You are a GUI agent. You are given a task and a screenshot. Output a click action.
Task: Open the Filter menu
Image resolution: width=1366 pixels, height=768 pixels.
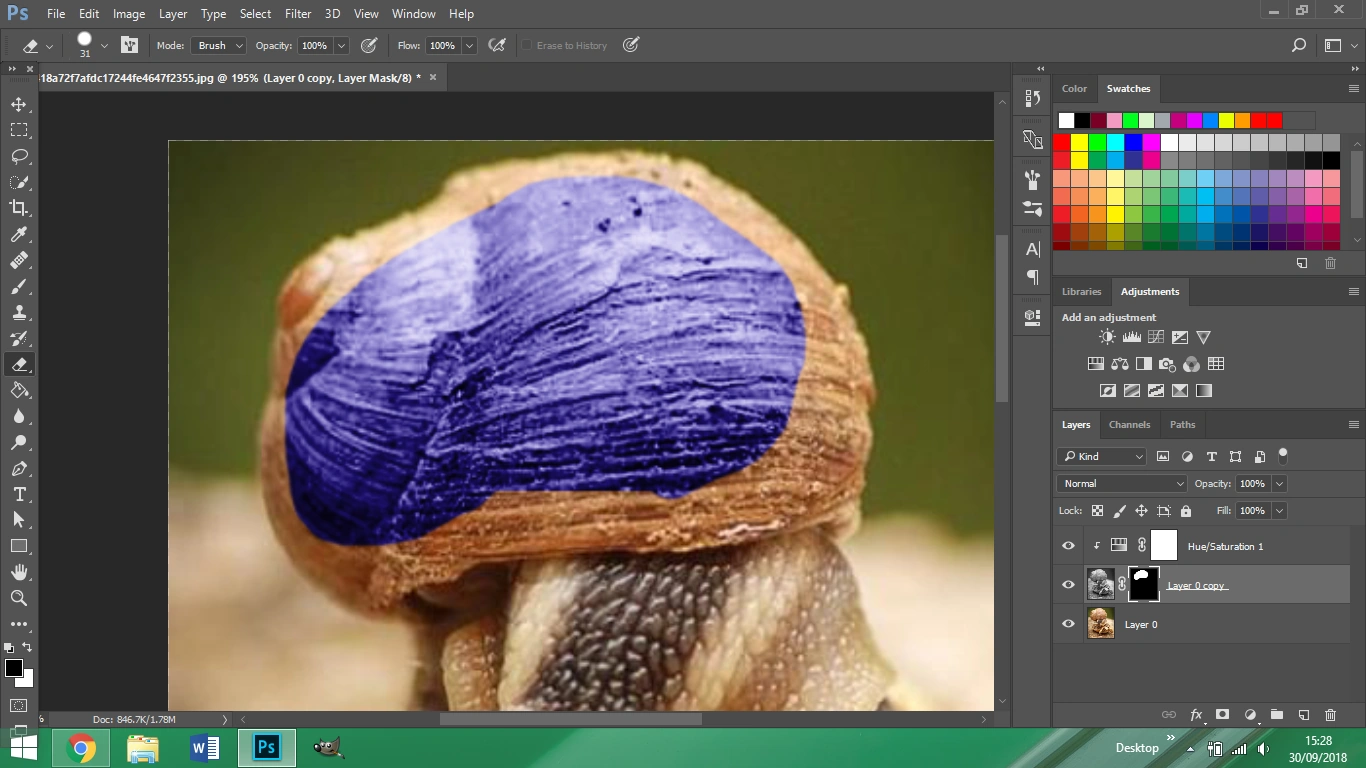coord(297,14)
